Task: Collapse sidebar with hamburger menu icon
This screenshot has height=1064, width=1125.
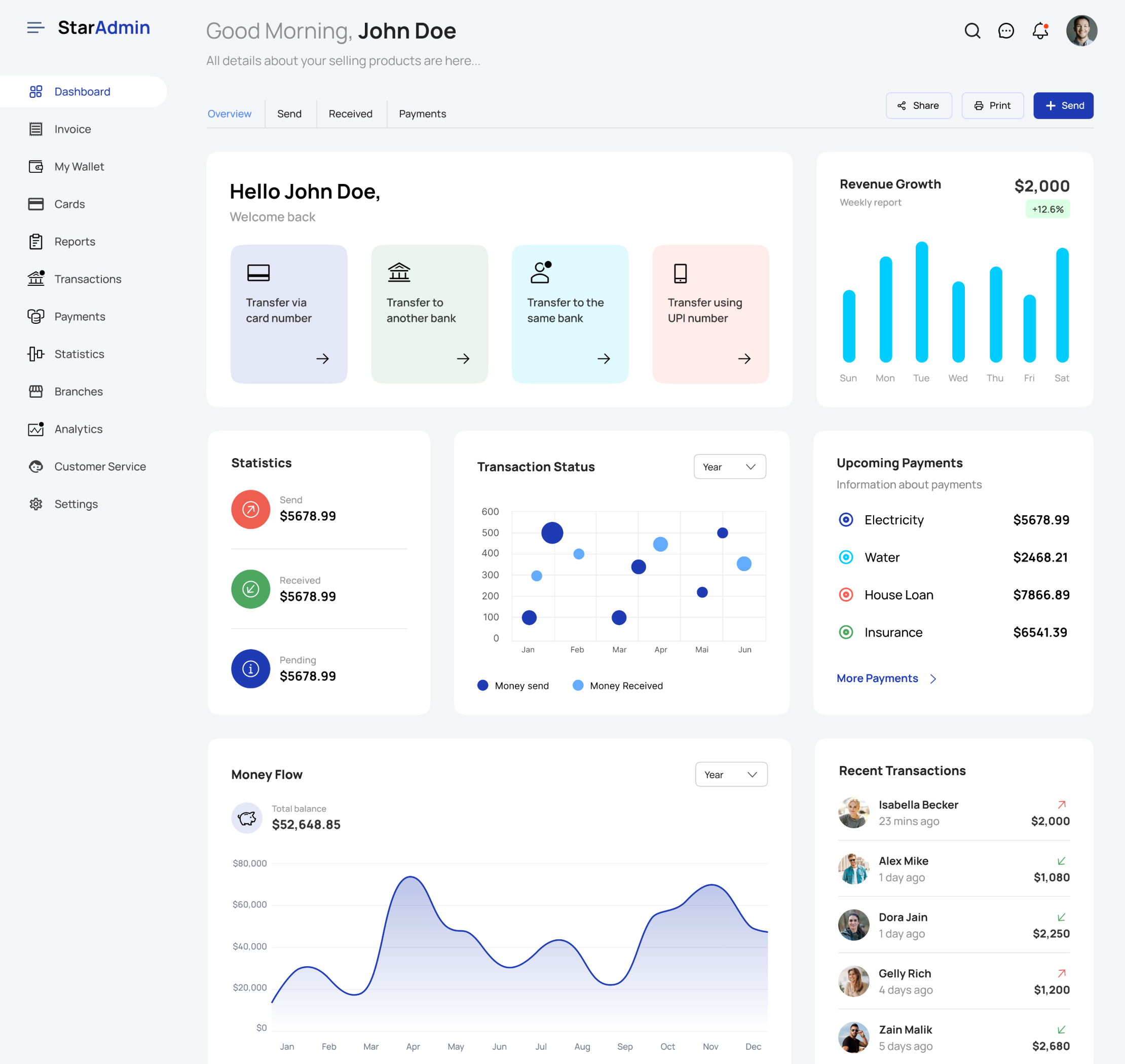Action: click(36, 27)
